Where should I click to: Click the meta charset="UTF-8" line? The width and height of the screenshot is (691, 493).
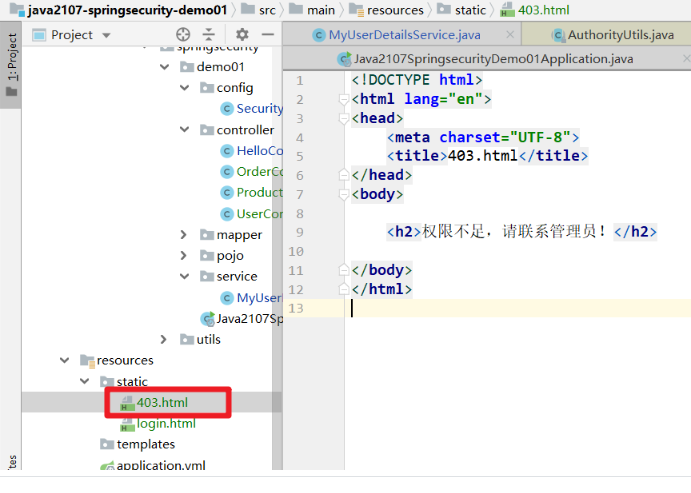pyautogui.click(x=483, y=137)
